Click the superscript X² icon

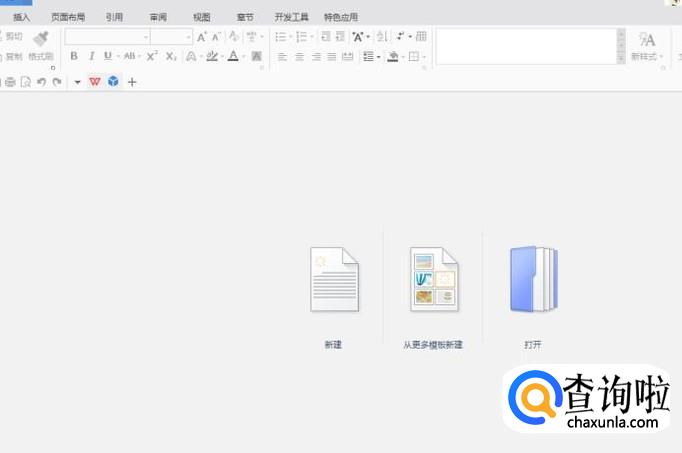pyautogui.click(x=152, y=56)
